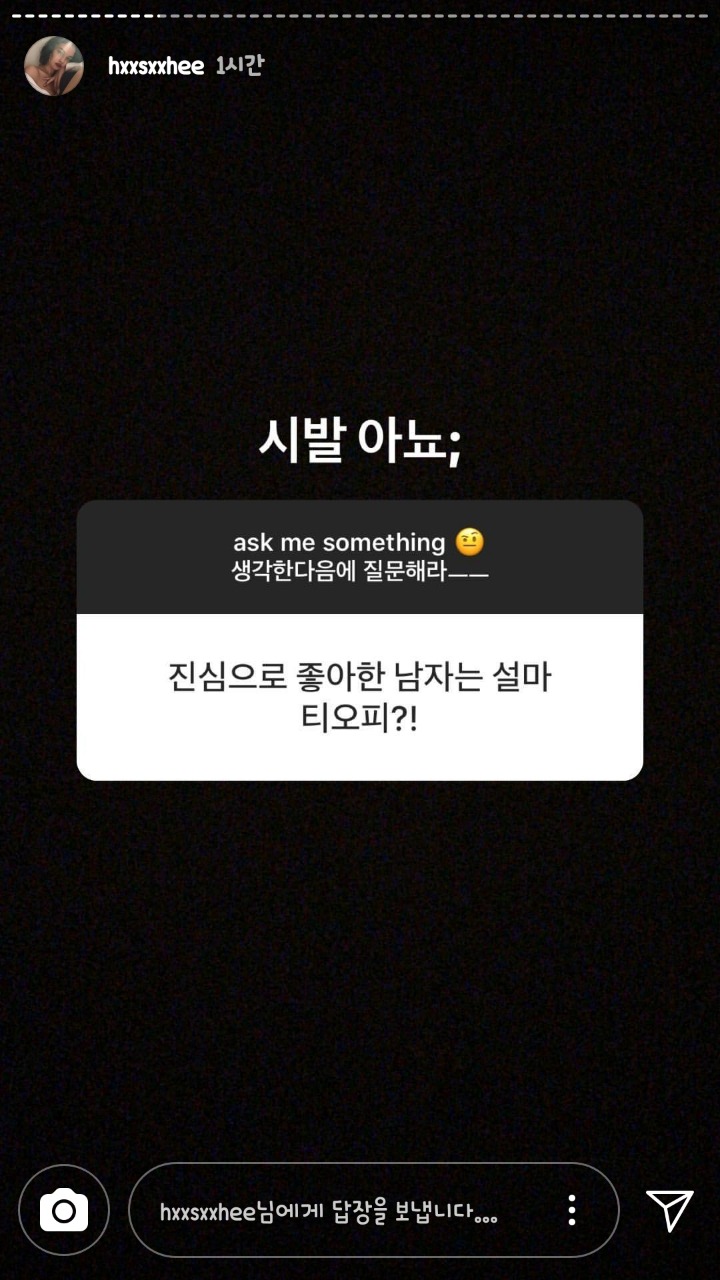This screenshot has height=1280, width=720.
Task: Focus the reply message input field
Action: tap(374, 1210)
